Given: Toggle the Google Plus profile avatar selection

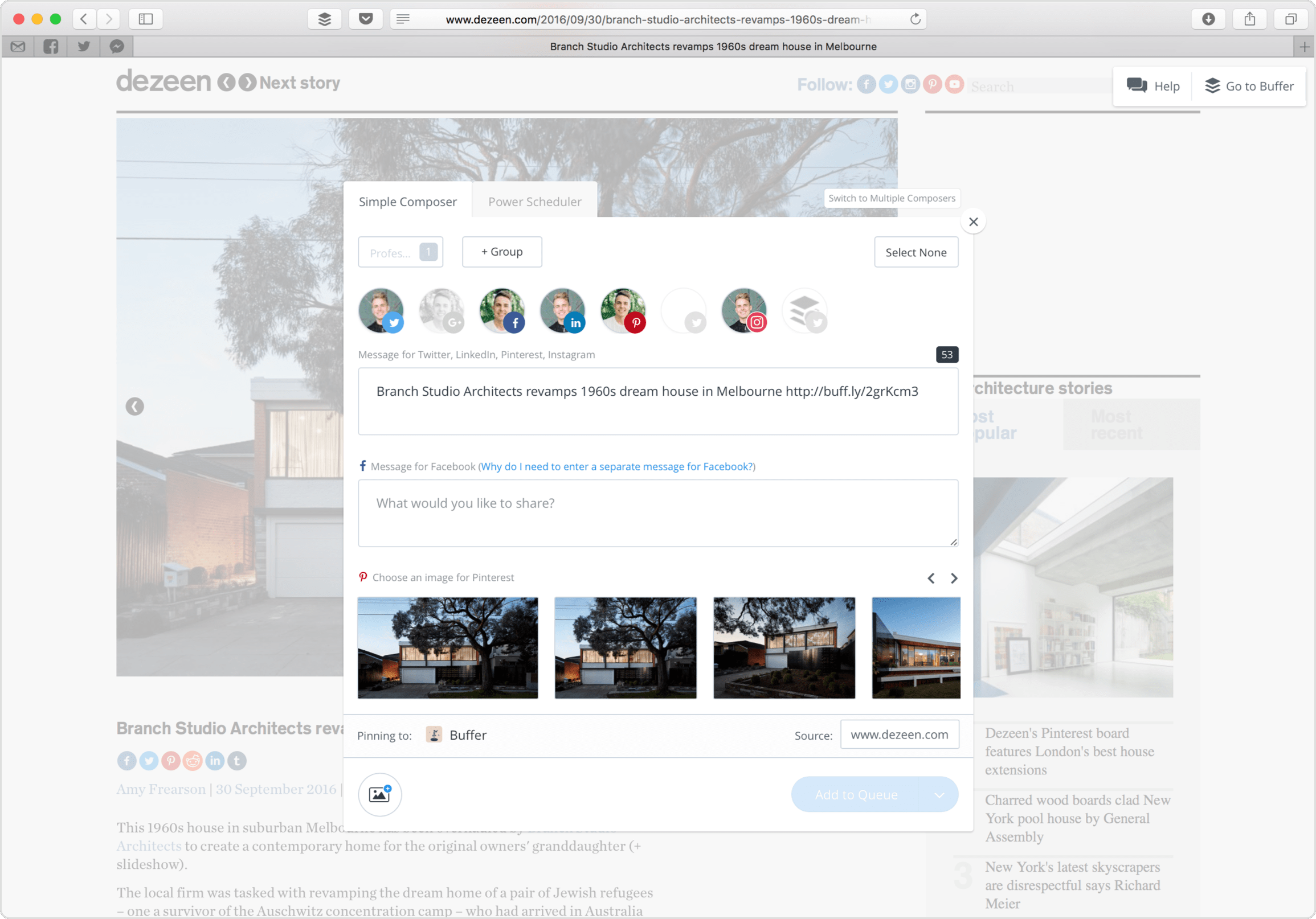Looking at the screenshot, I should (x=442, y=310).
